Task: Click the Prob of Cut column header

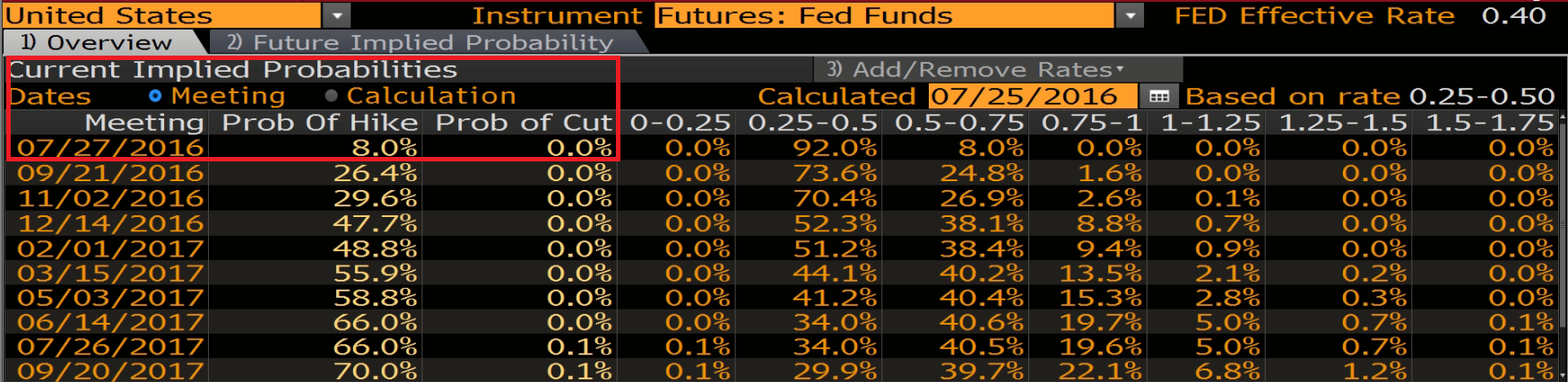Action: (524, 122)
